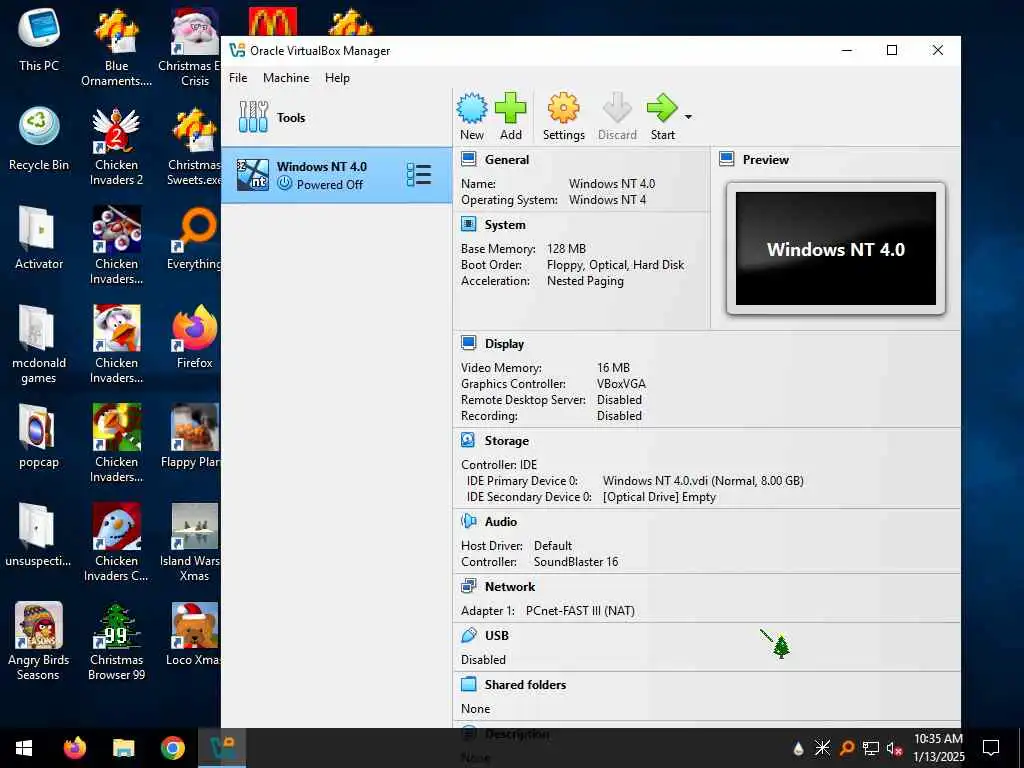Open the Shared folders section header
This screenshot has width=1024, height=768.
525,684
